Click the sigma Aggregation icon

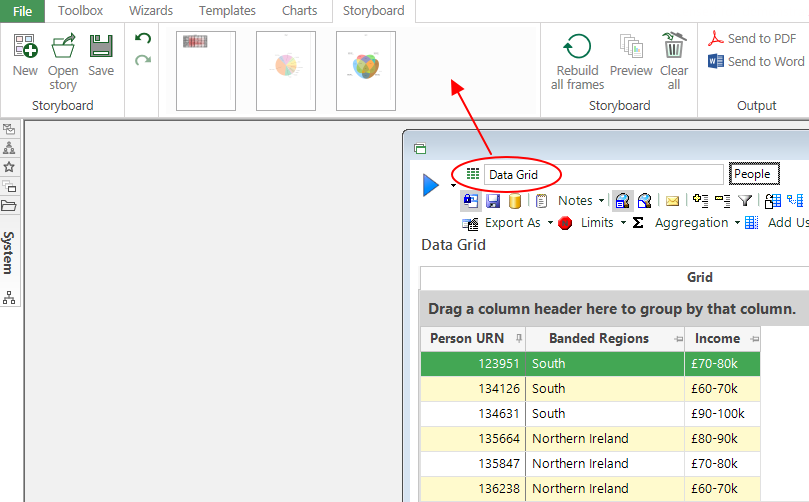[638, 223]
